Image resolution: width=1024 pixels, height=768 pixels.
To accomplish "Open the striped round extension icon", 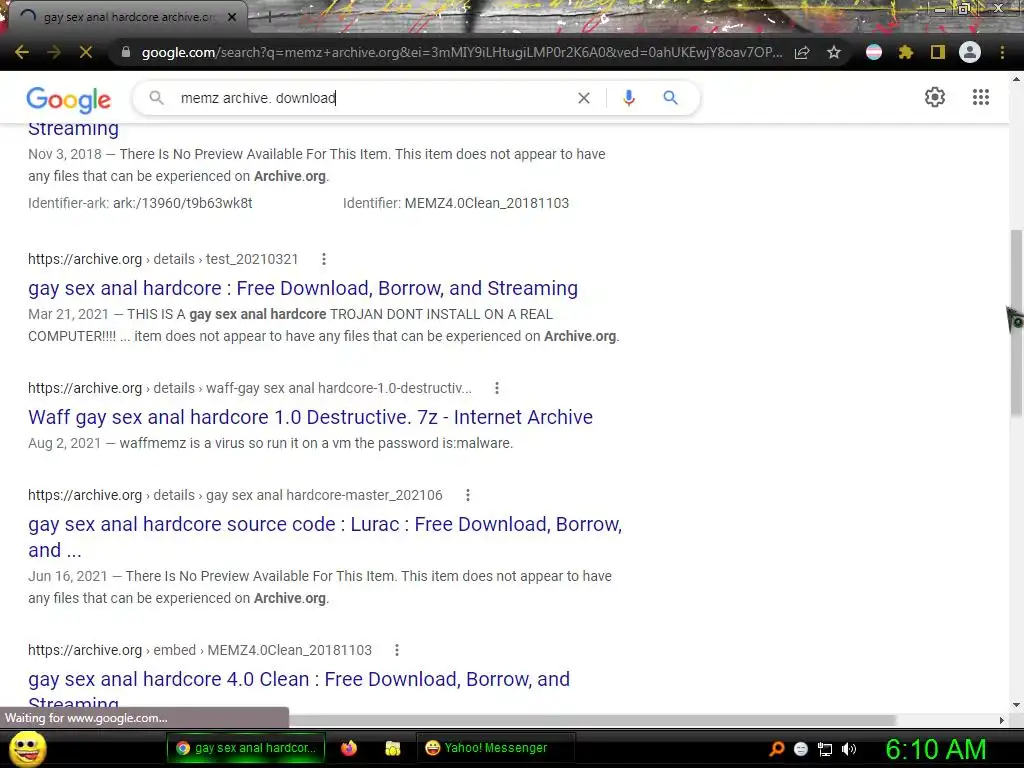I will pos(874,52).
